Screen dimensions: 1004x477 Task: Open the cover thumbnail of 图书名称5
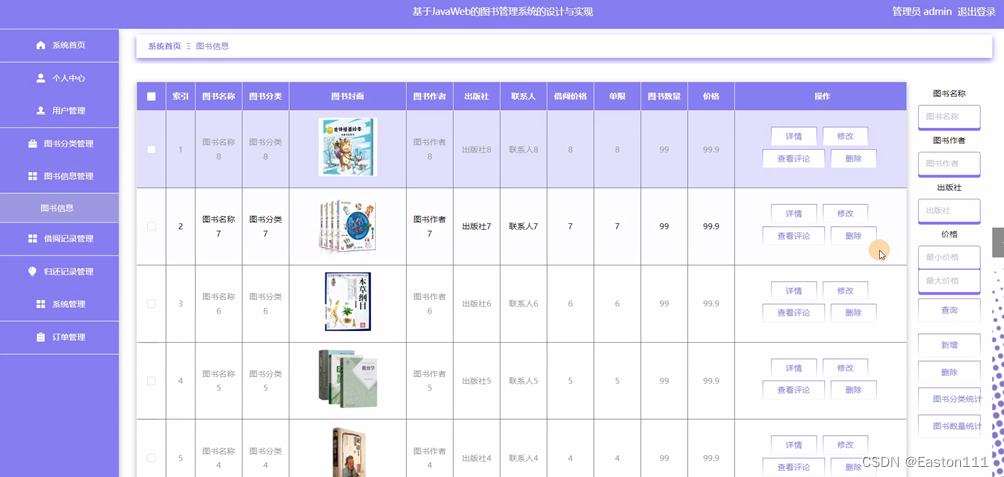348,378
